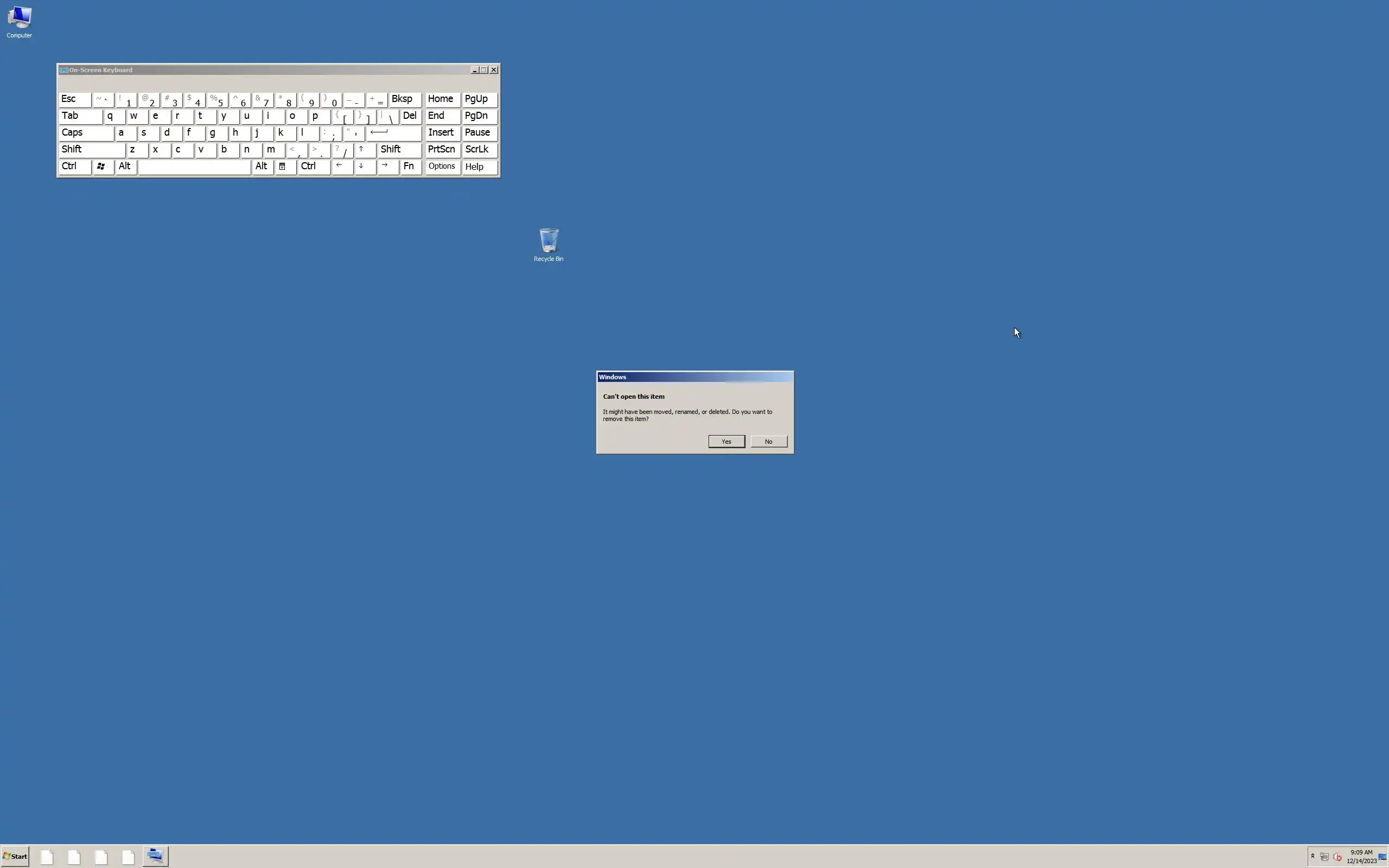Open the Recycle Bin desktop icon
The height and width of the screenshot is (868, 1389).
(x=548, y=241)
